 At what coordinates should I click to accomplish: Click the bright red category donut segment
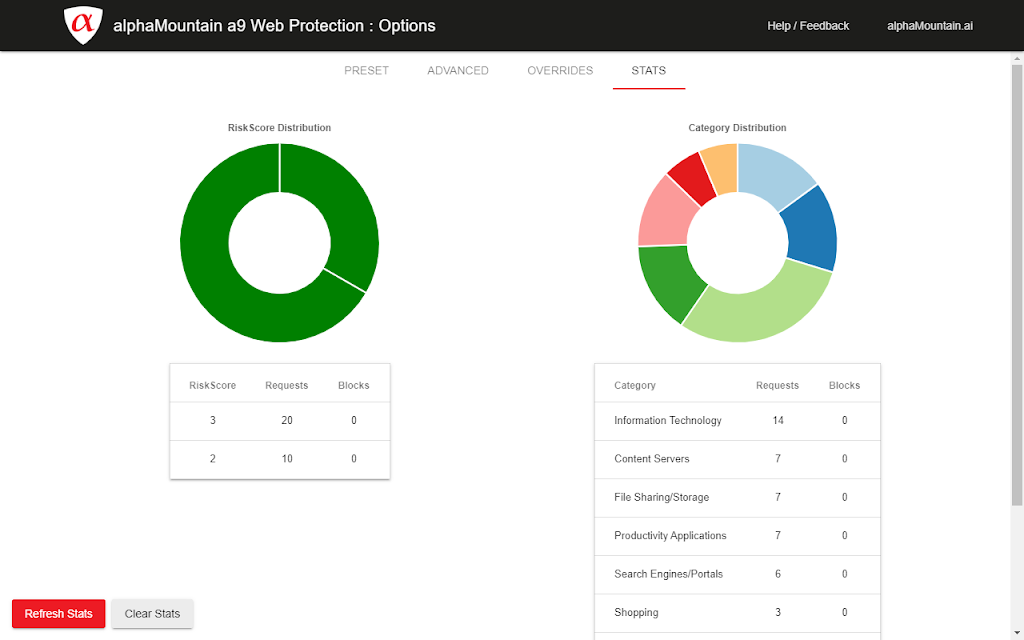coord(692,178)
